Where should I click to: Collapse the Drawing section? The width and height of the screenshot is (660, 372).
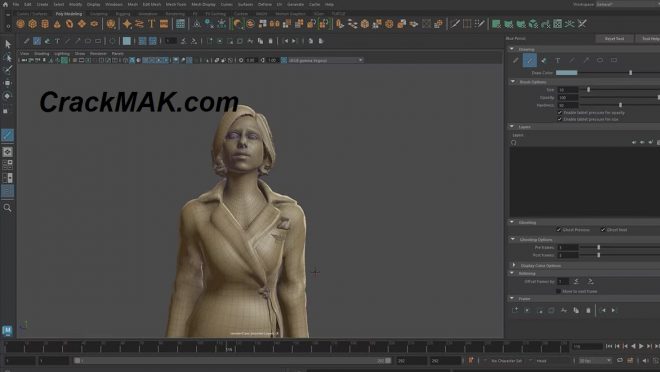[512, 49]
